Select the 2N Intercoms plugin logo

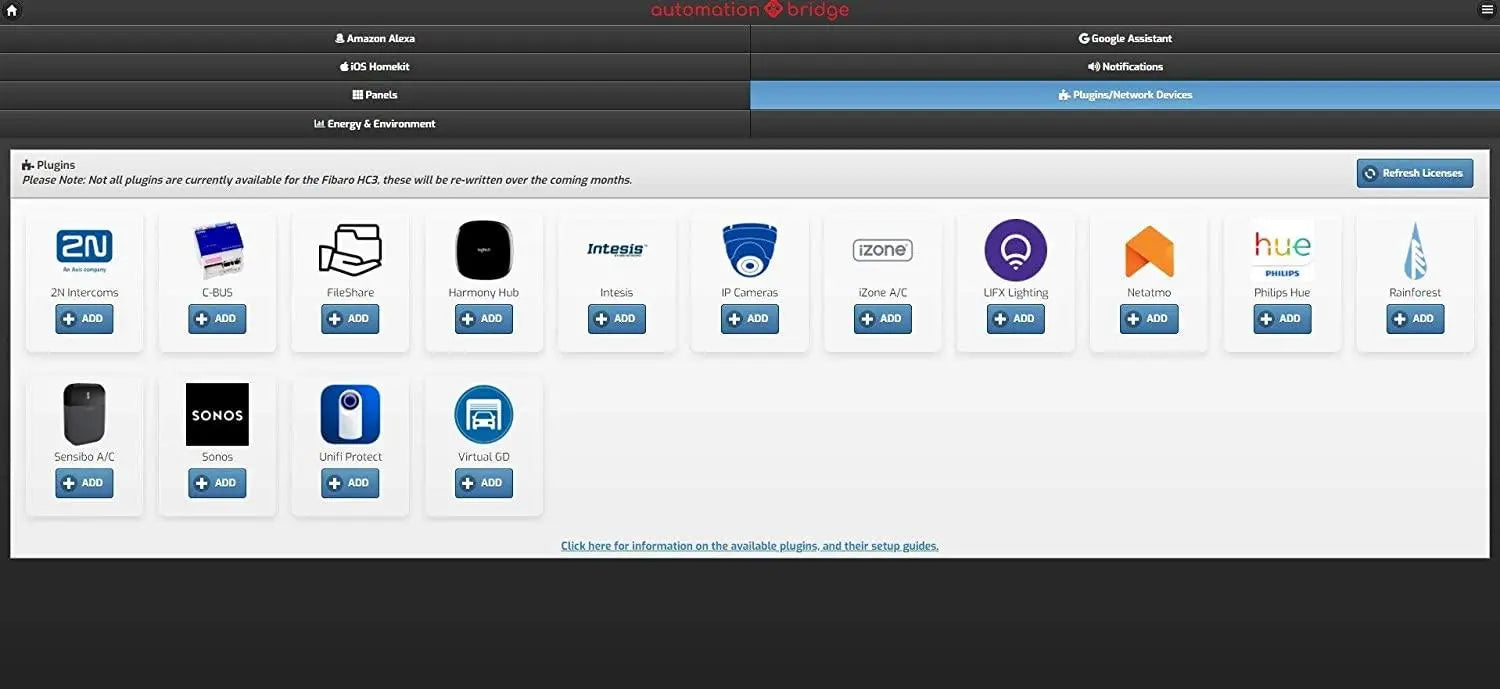coord(84,250)
